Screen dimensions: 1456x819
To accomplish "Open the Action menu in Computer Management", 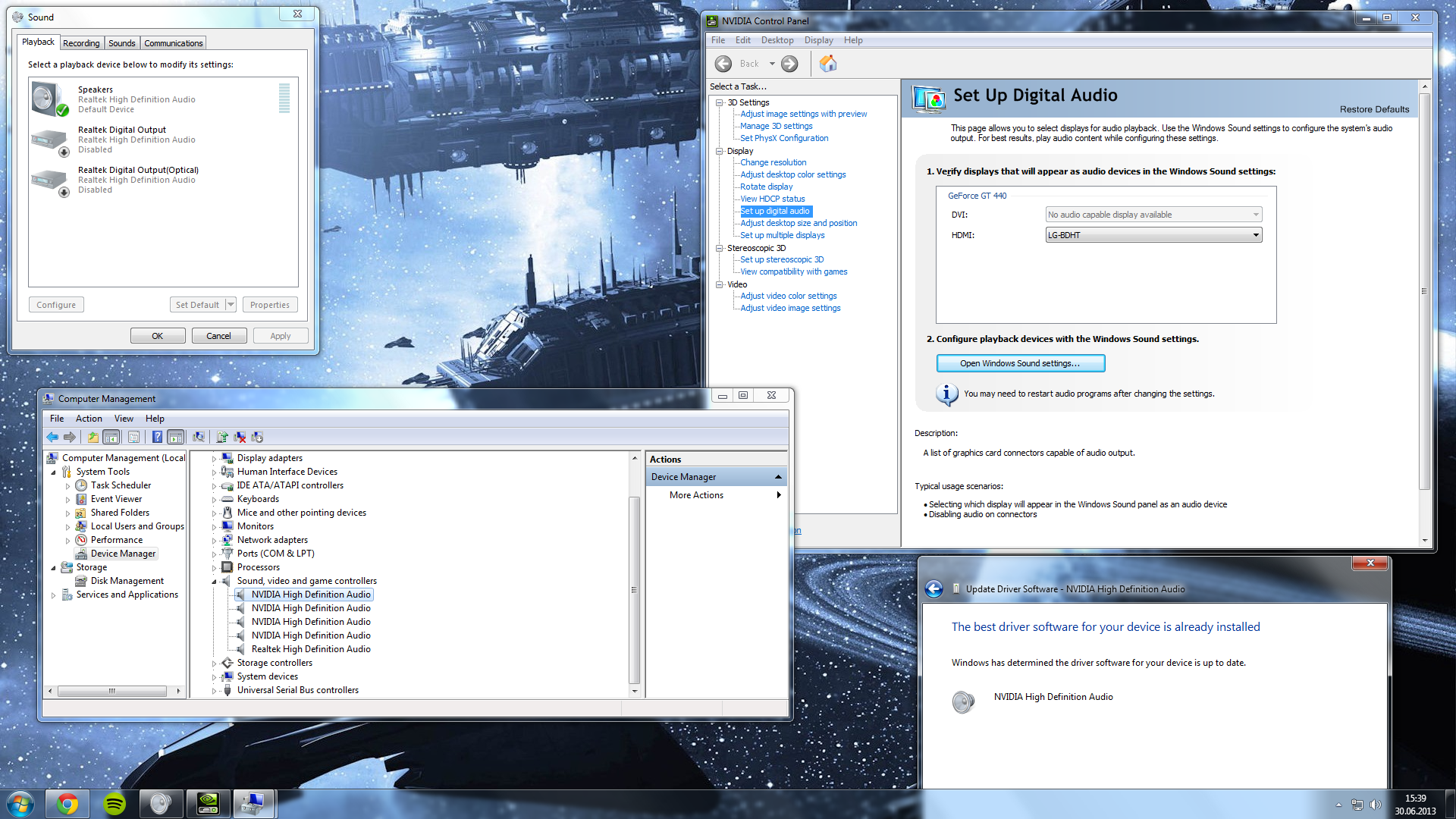I will click(x=89, y=419).
